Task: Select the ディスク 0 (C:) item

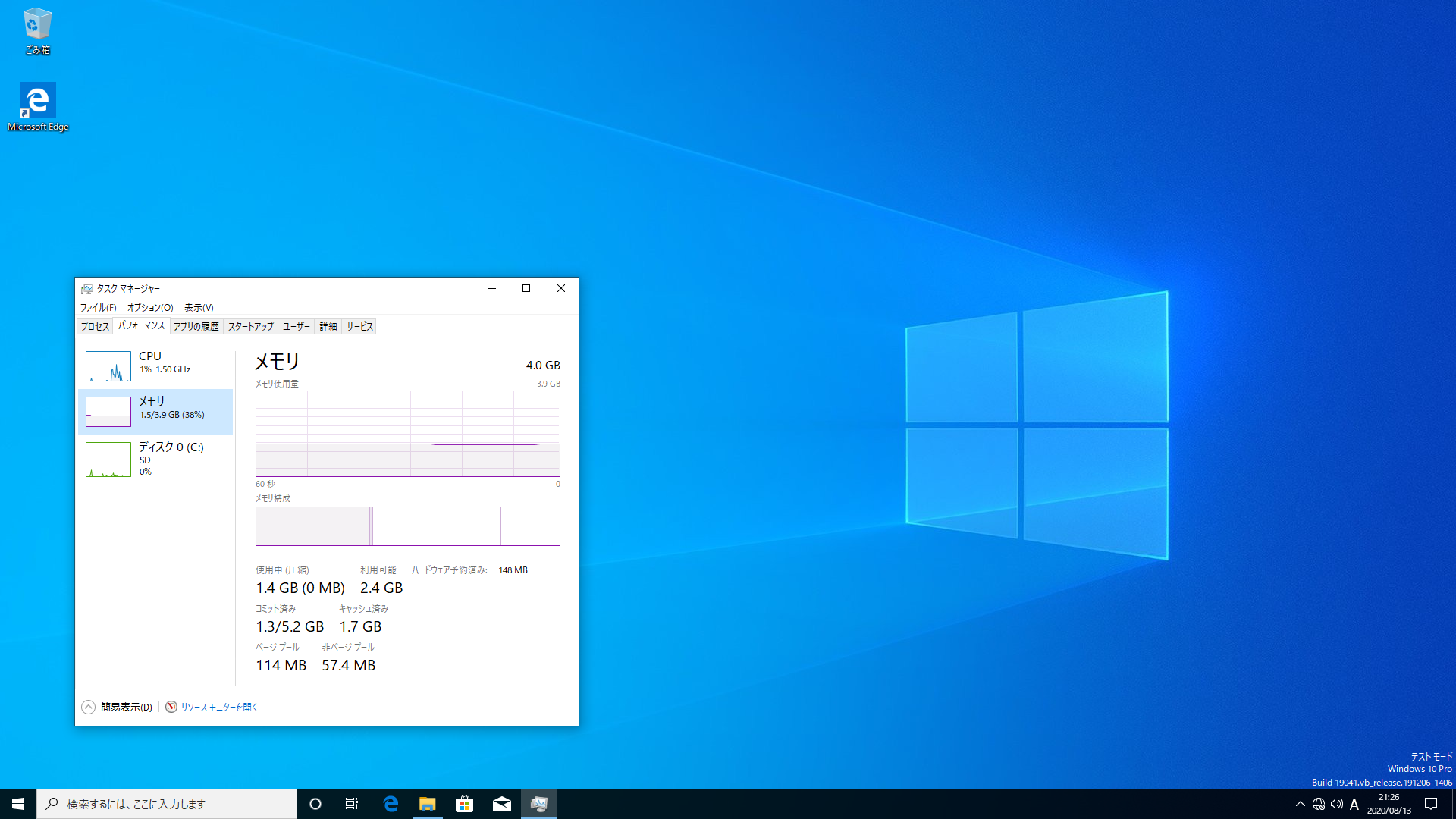Action: coord(155,459)
